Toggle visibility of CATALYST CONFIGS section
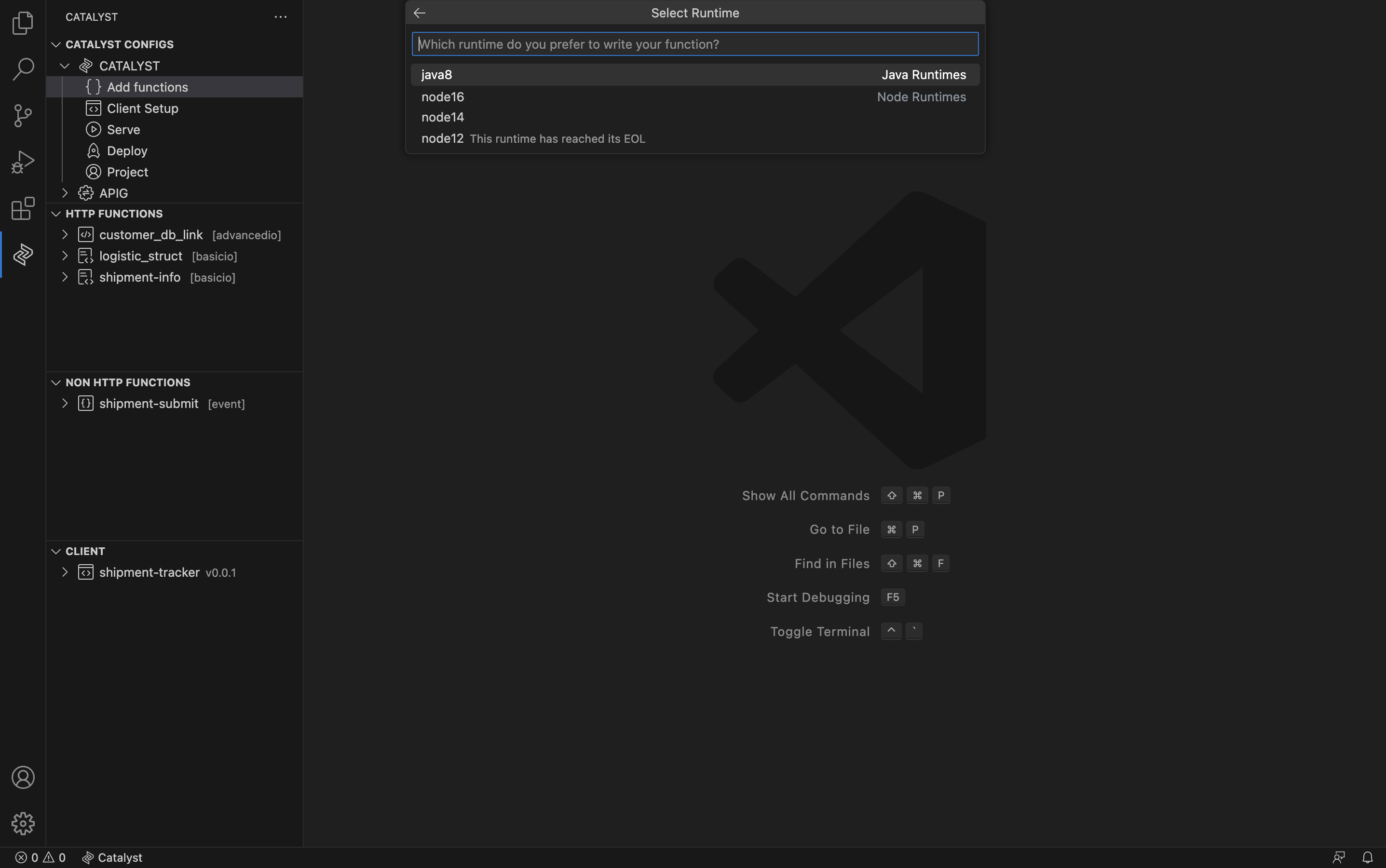This screenshot has height=868, width=1386. (x=56, y=44)
